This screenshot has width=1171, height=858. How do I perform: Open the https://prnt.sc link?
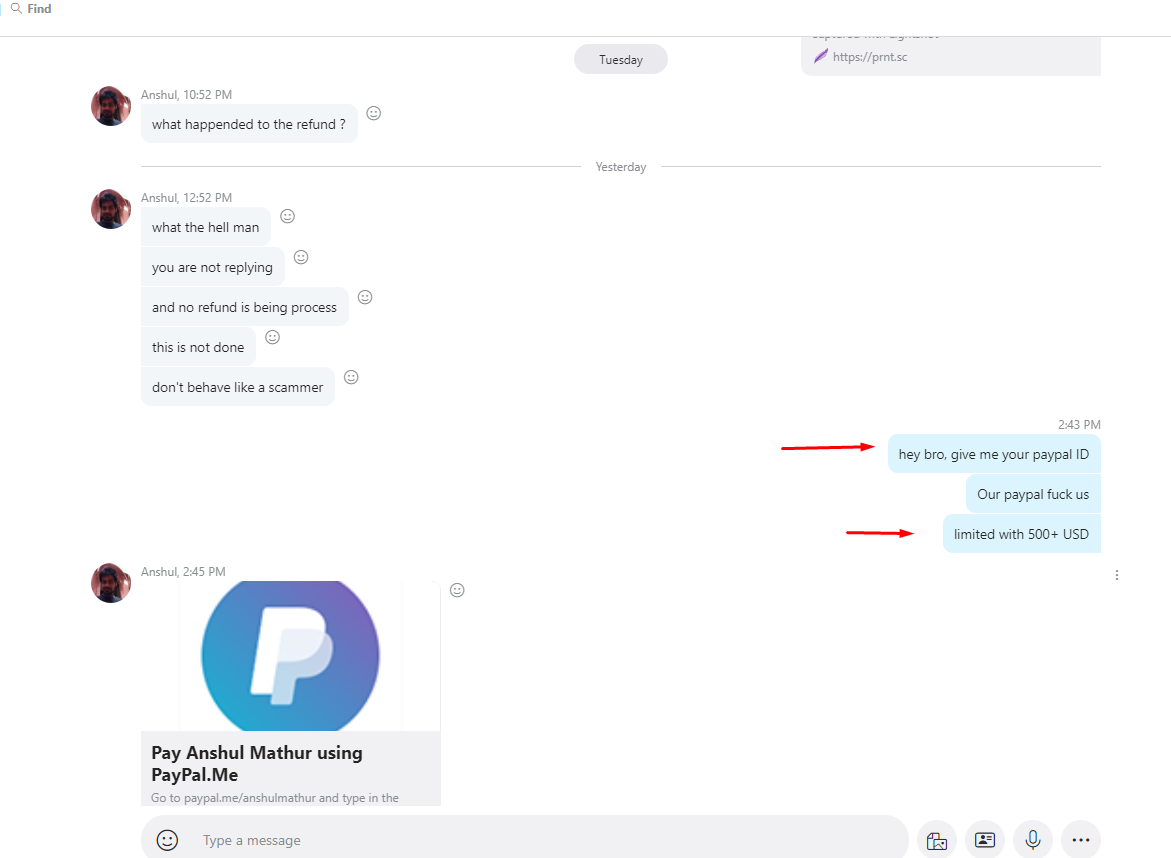pyautogui.click(x=870, y=57)
